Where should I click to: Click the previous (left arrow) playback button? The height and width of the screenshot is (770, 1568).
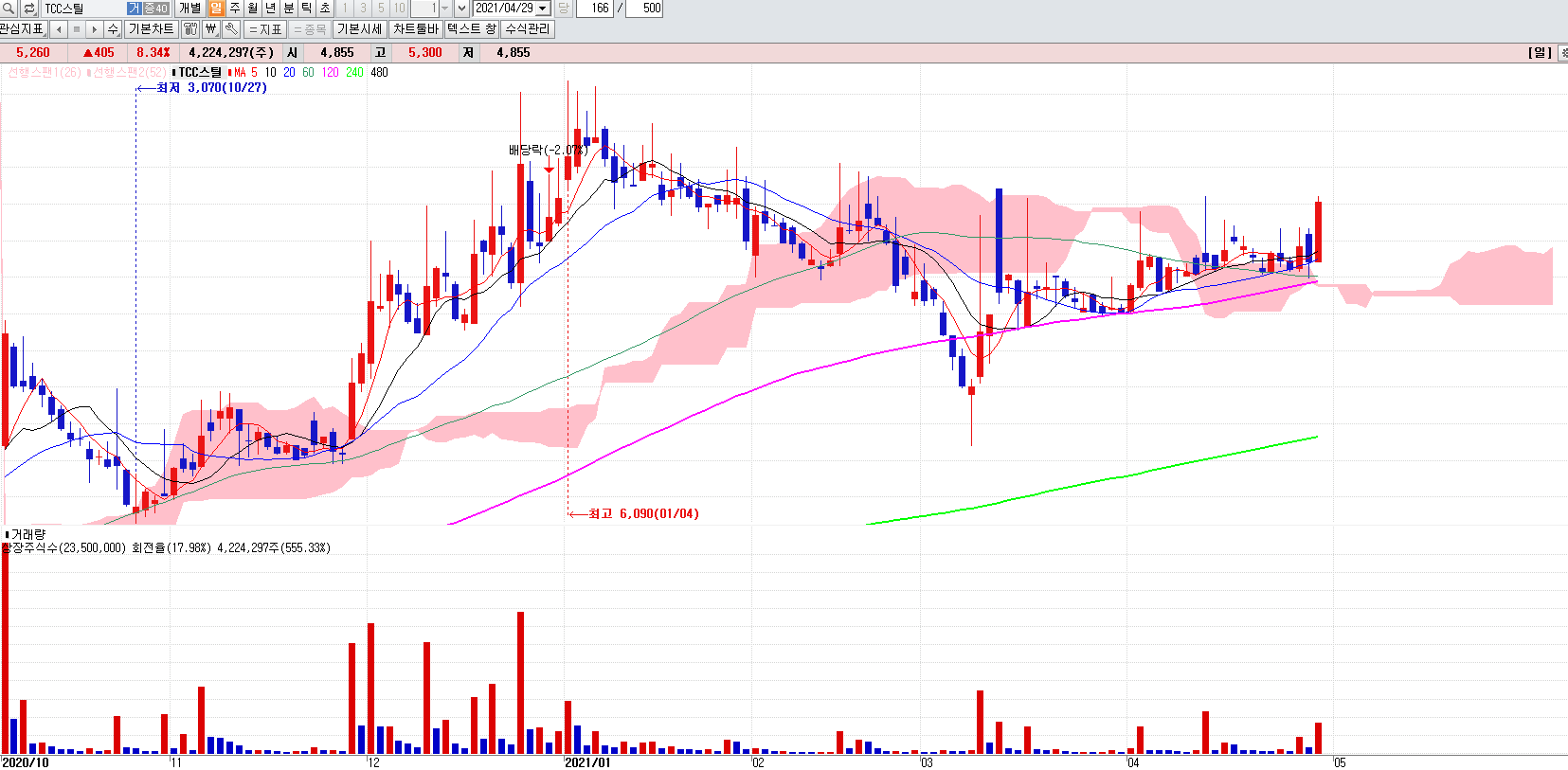pos(59,29)
